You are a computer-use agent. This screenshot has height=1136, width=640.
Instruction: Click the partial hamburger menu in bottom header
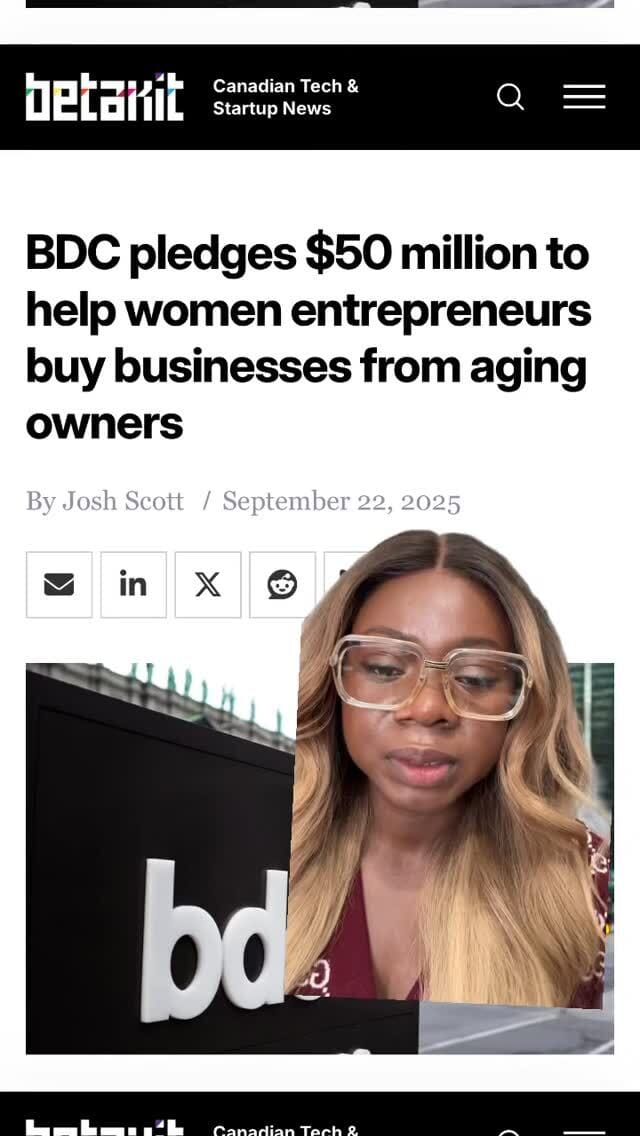[x=584, y=1132]
